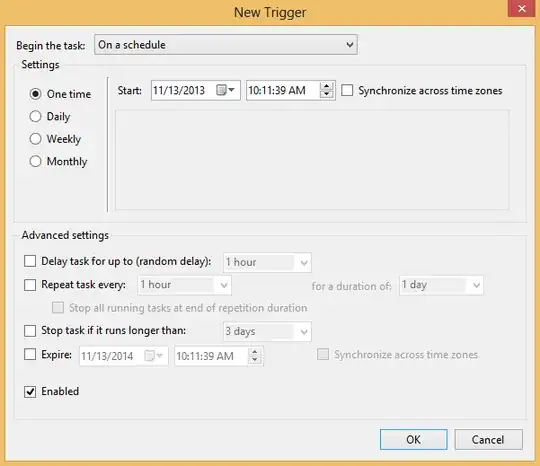Image resolution: width=540 pixels, height=466 pixels.
Task: Open the Repeat task every 1 hour dropdown
Action: pyautogui.click(x=185, y=285)
